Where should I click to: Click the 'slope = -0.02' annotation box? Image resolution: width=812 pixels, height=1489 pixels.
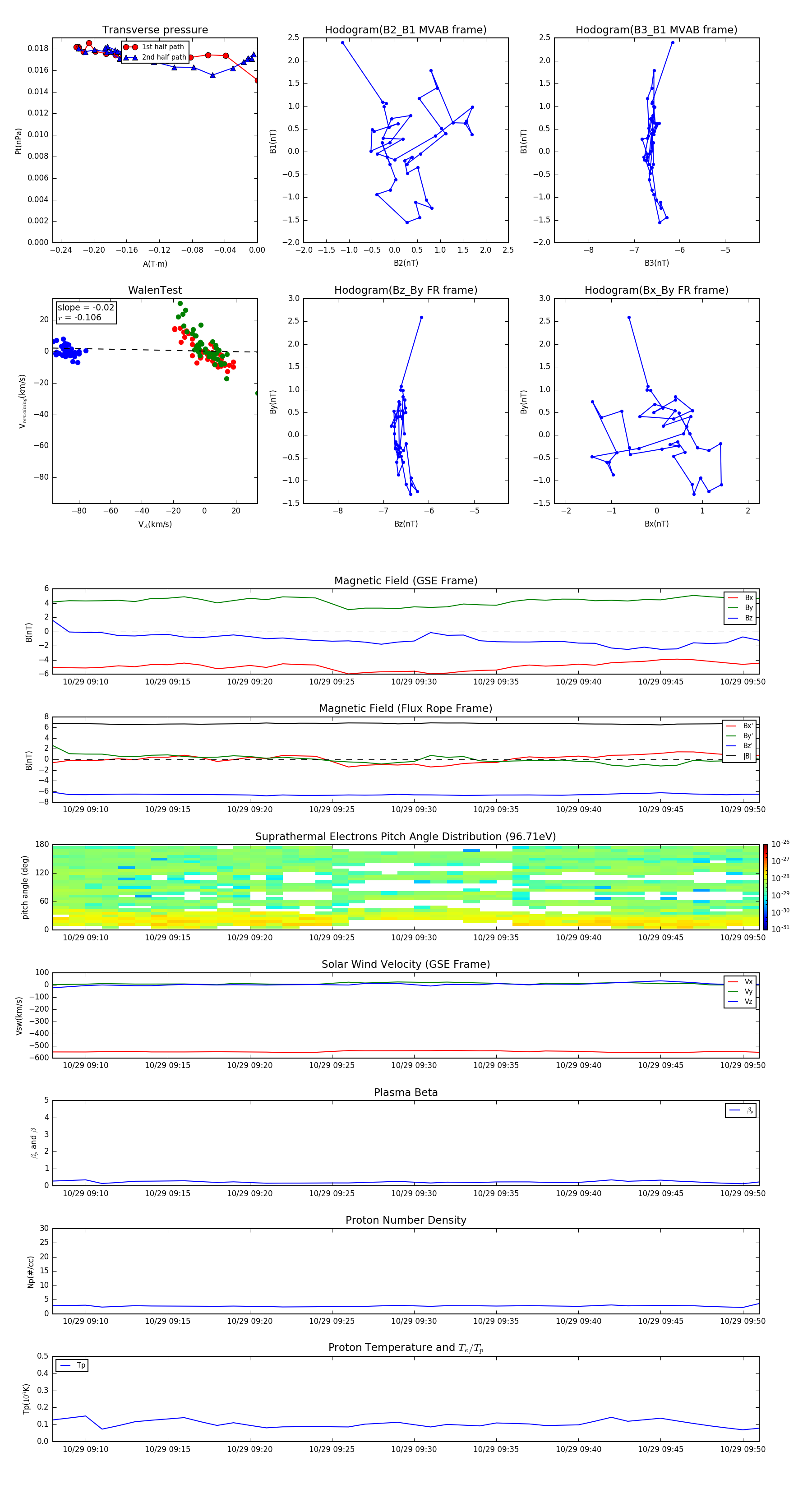(86, 313)
